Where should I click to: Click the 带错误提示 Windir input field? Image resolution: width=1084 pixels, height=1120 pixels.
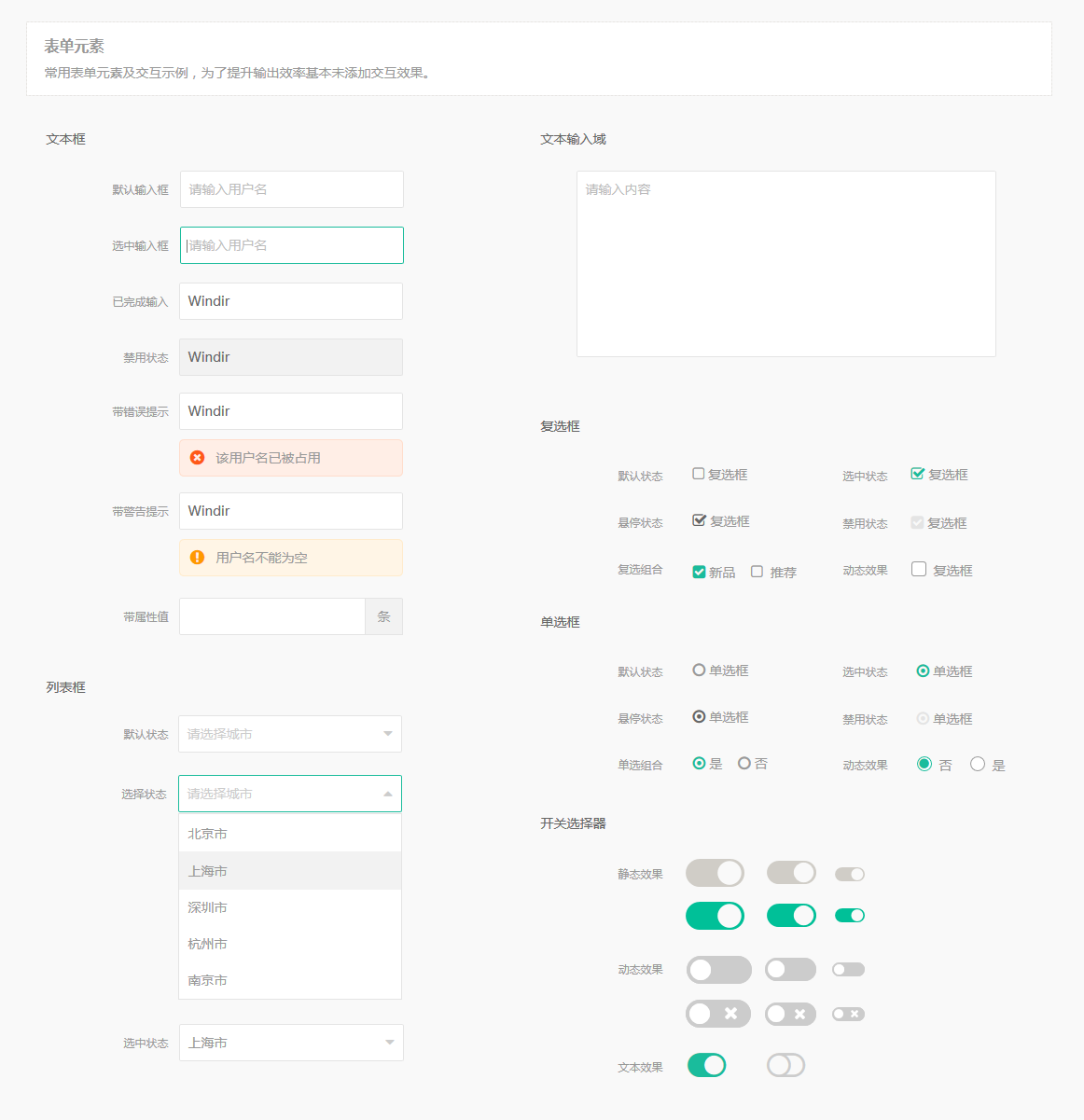click(291, 411)
